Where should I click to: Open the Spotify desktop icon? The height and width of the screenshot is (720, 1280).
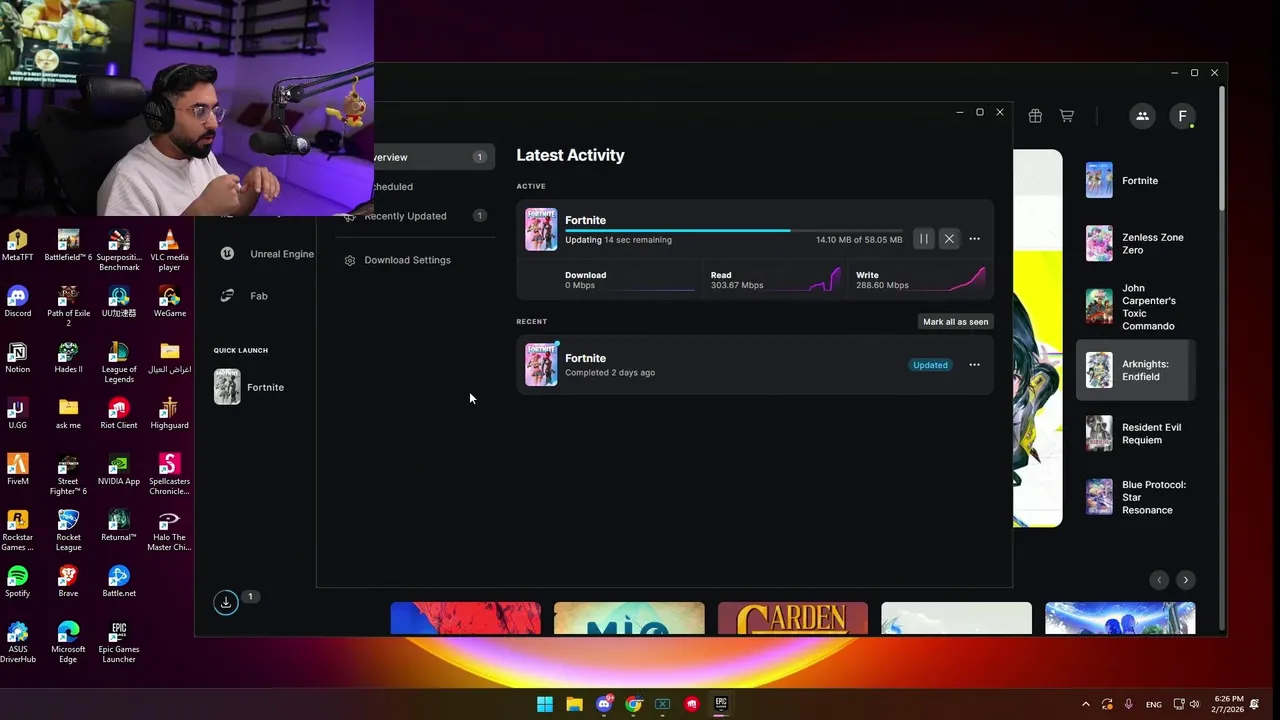coord(17,581)
